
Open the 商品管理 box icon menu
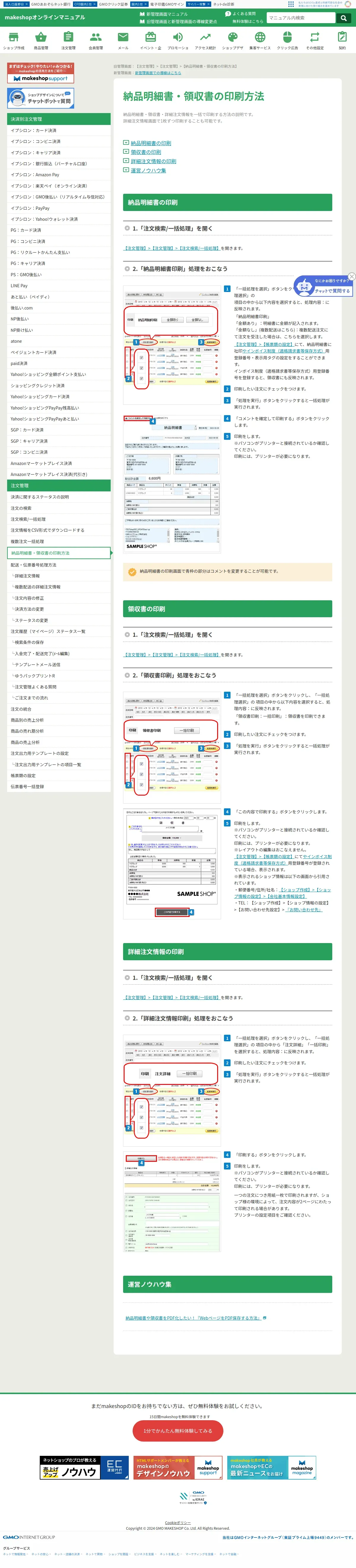tap(41, 41)
